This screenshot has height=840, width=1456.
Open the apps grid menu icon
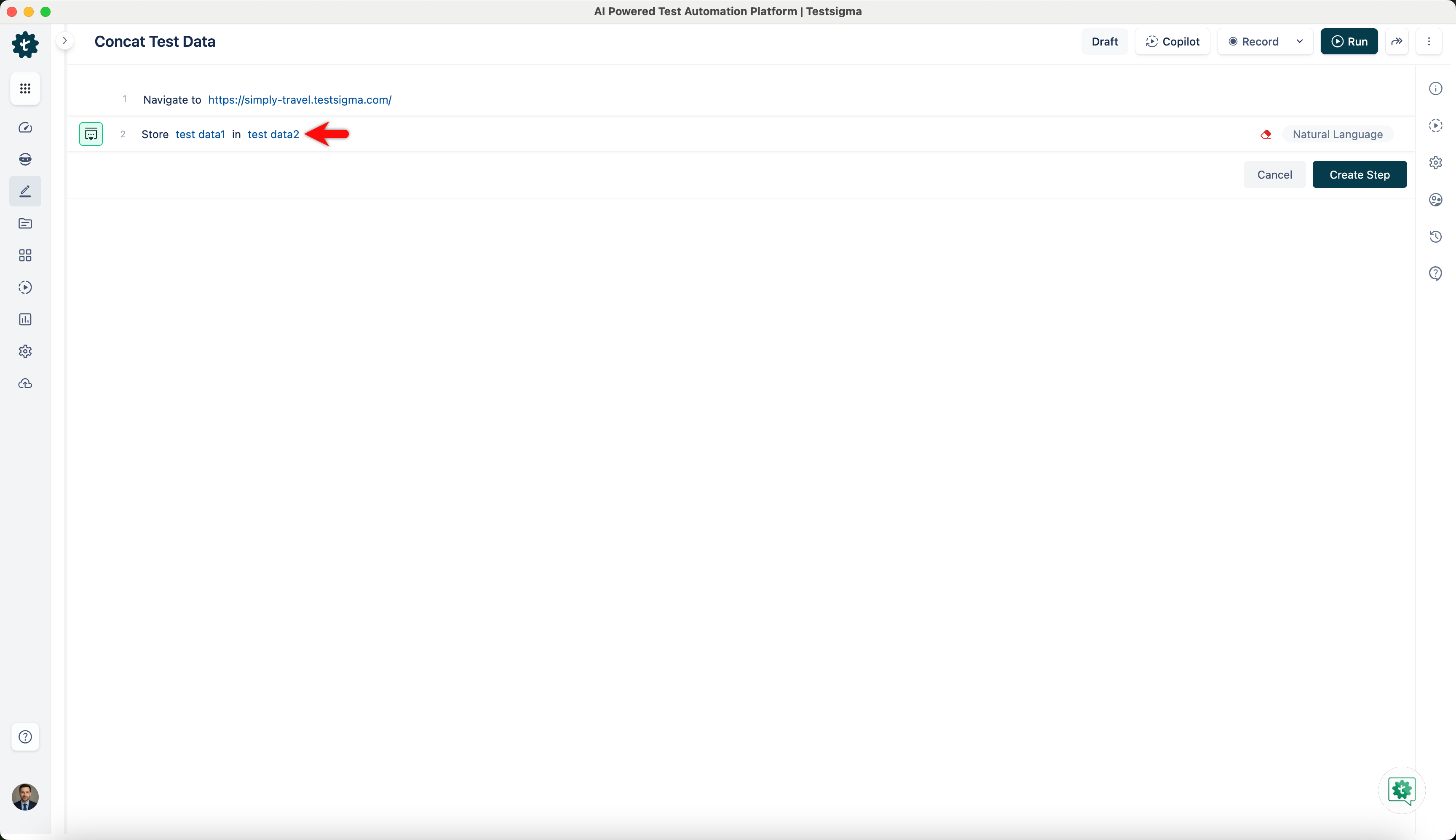pos(25,88)
